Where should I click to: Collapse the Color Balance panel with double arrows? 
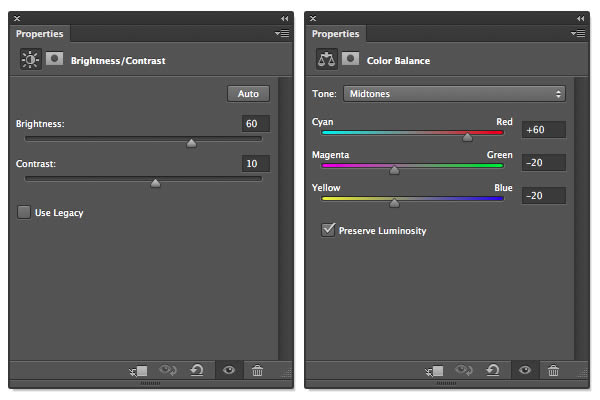point(580,18)
